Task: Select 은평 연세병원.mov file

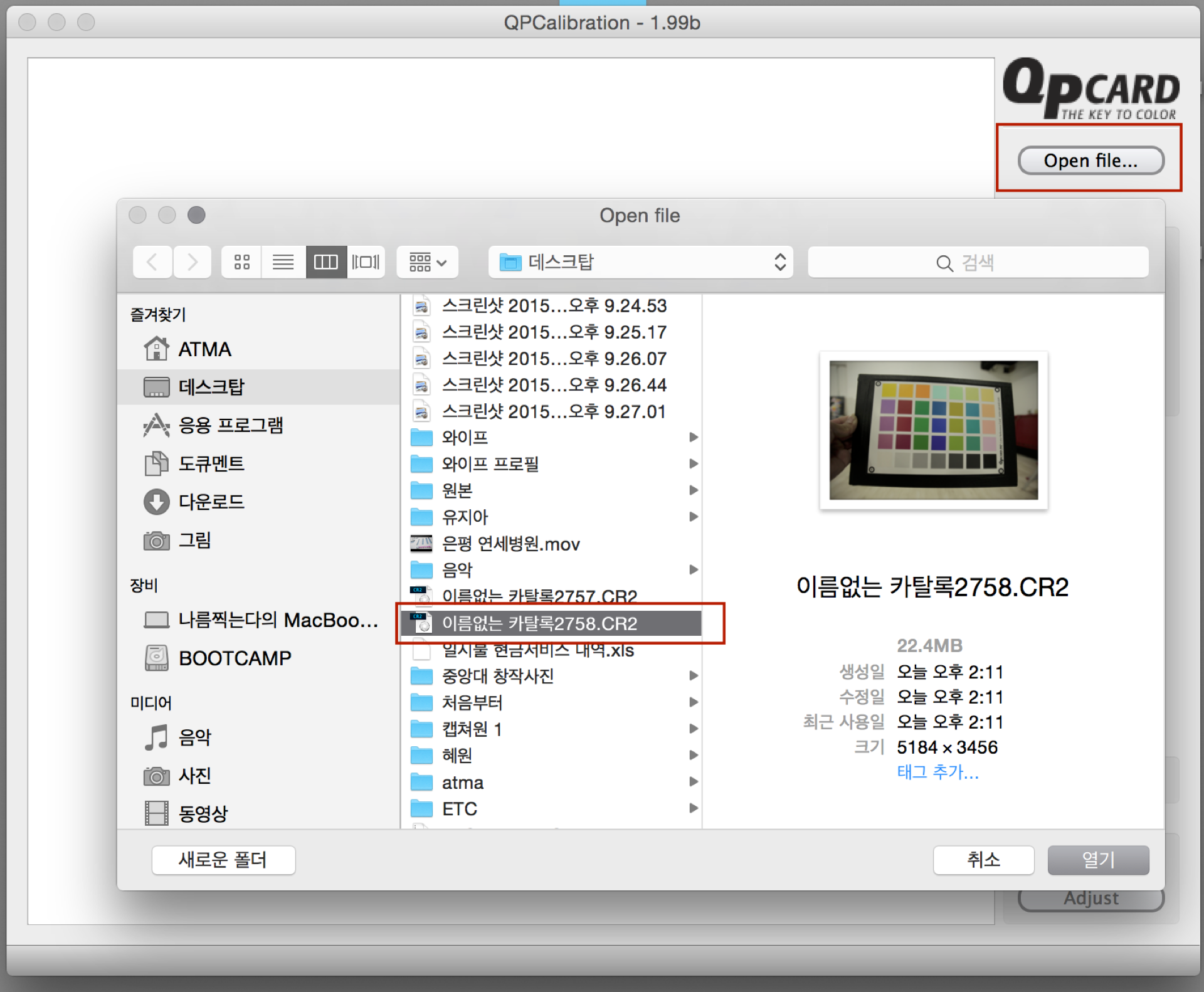Action: (x=510, y=544)
